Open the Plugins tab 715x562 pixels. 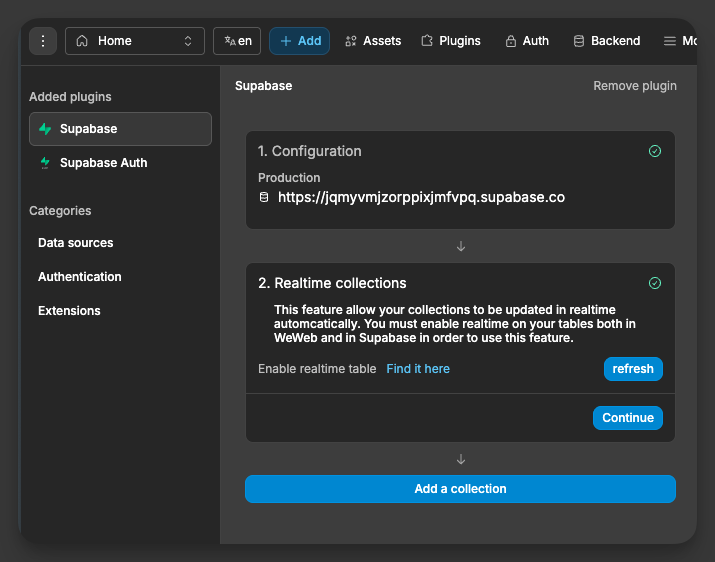(x=451, y=41)
